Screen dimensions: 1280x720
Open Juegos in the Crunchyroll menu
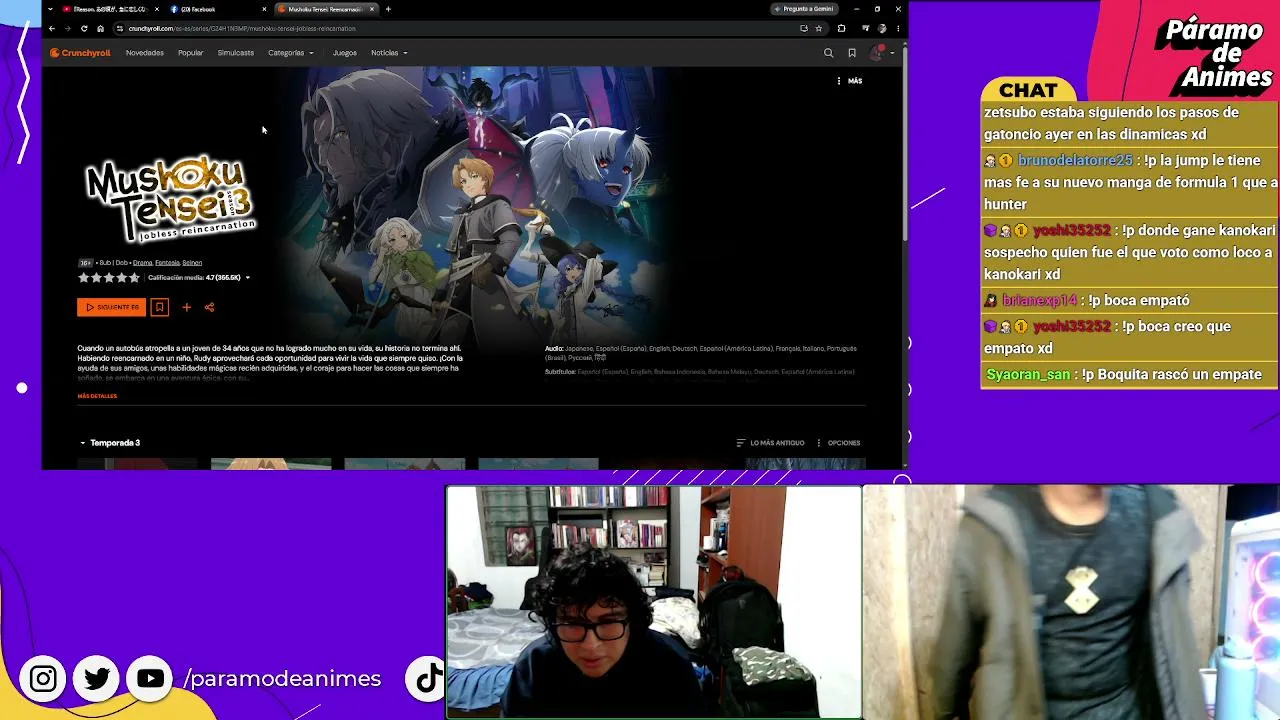(x=345, y=53)
